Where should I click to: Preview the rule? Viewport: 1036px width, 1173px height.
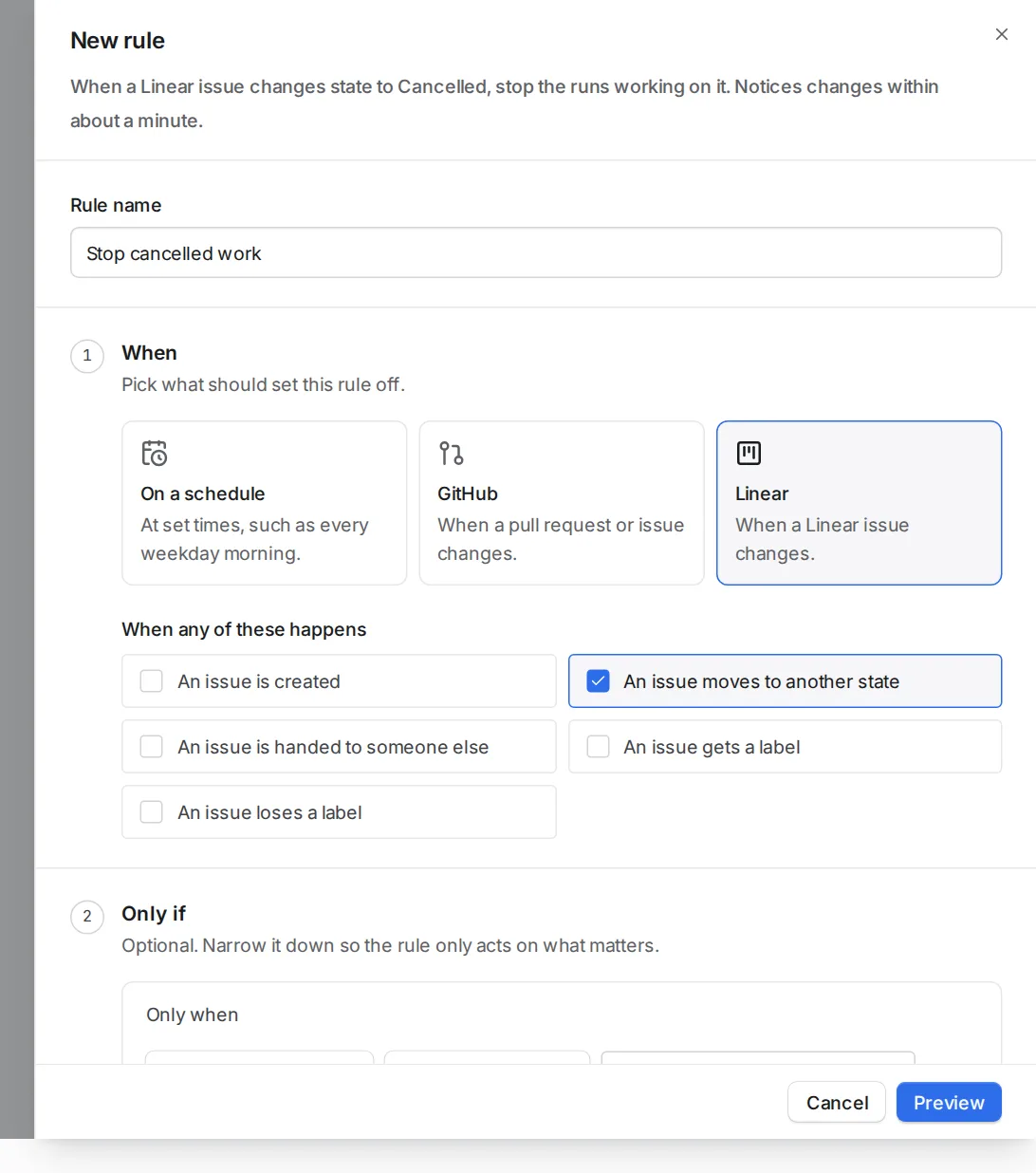click(949, 1102)
